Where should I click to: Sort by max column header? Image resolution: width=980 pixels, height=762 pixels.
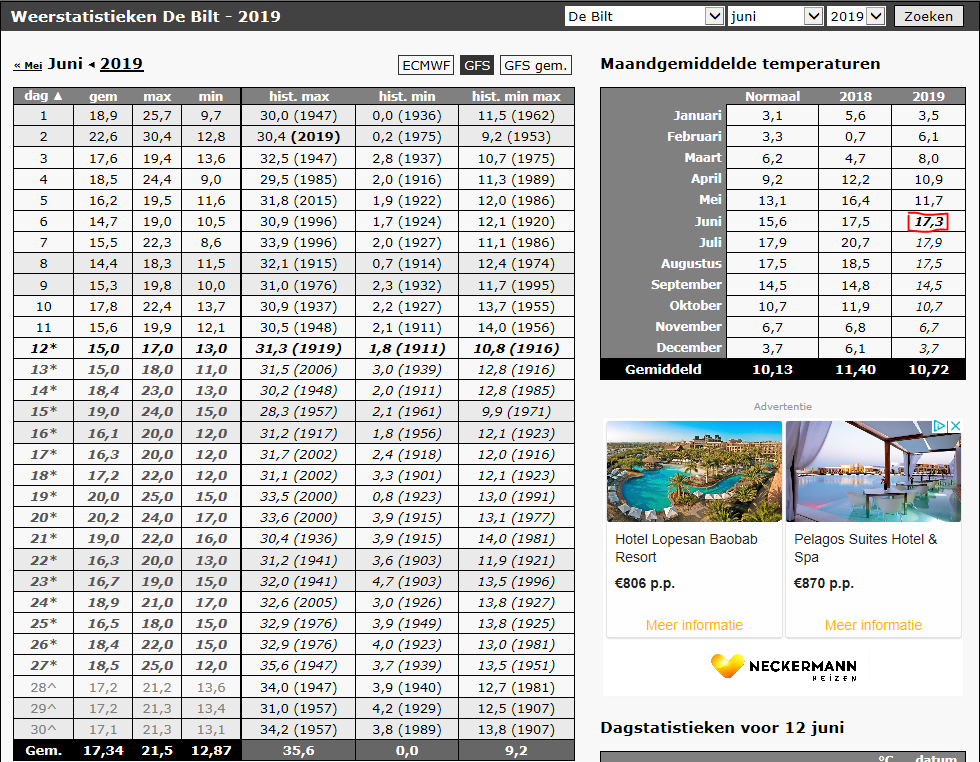point(157,96)
